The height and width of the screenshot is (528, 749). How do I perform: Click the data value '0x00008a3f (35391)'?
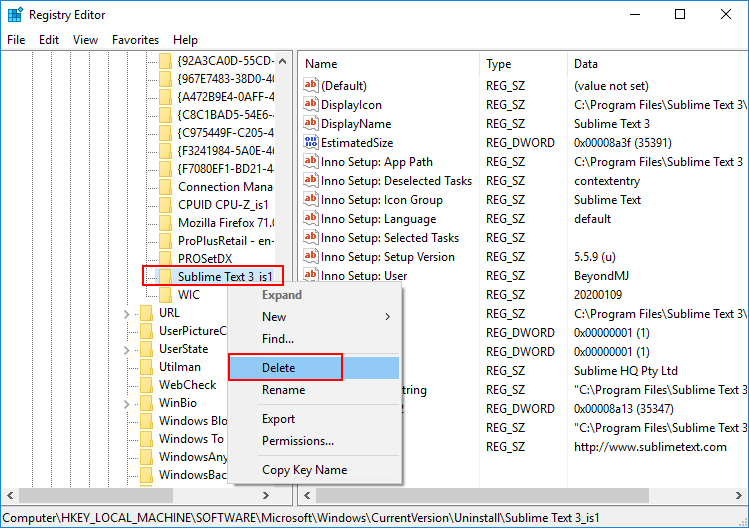(623, 142)
